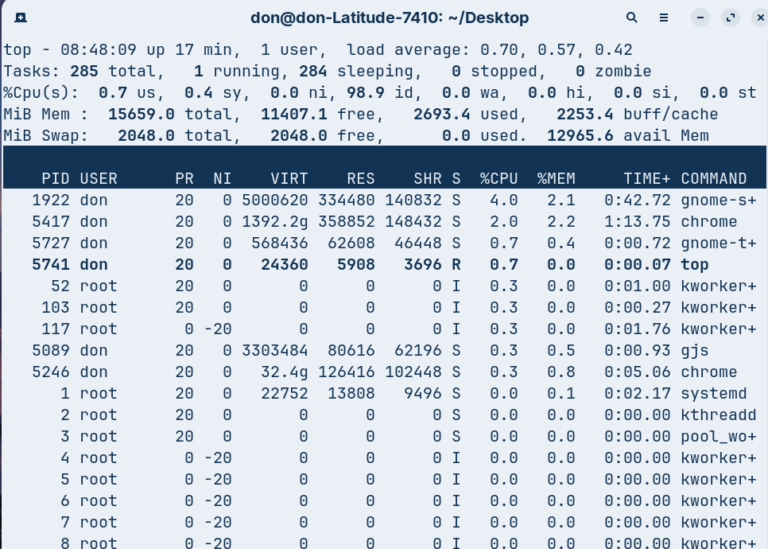Open the new tab icon in title bar
This screenshot has height=549, width=768.
[21, 18]
